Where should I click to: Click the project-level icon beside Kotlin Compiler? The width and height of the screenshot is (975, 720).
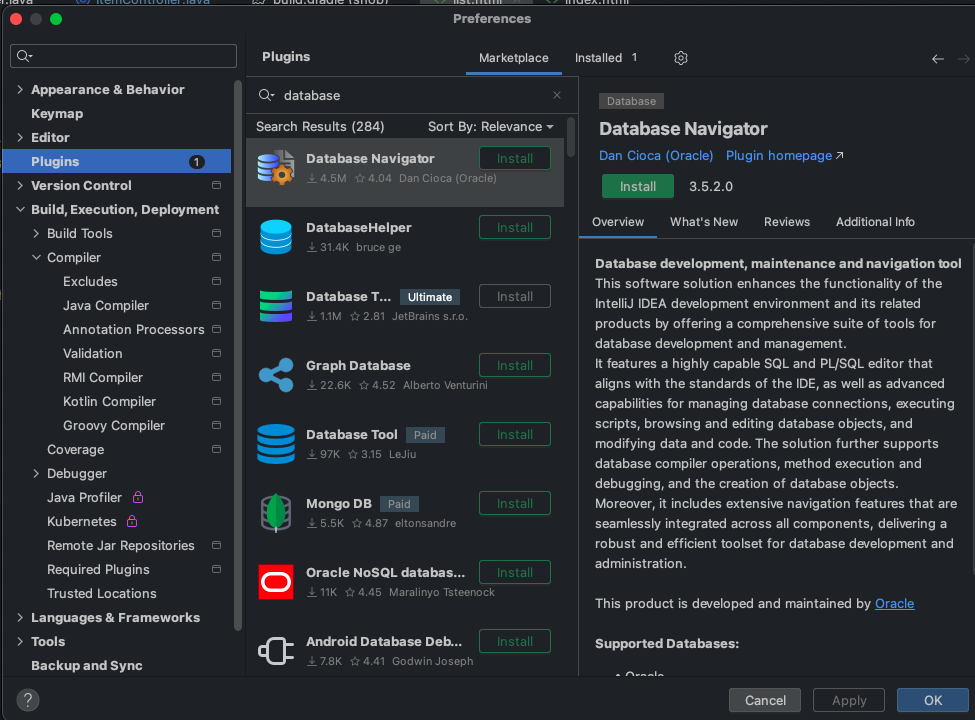(x=216, y=401)
